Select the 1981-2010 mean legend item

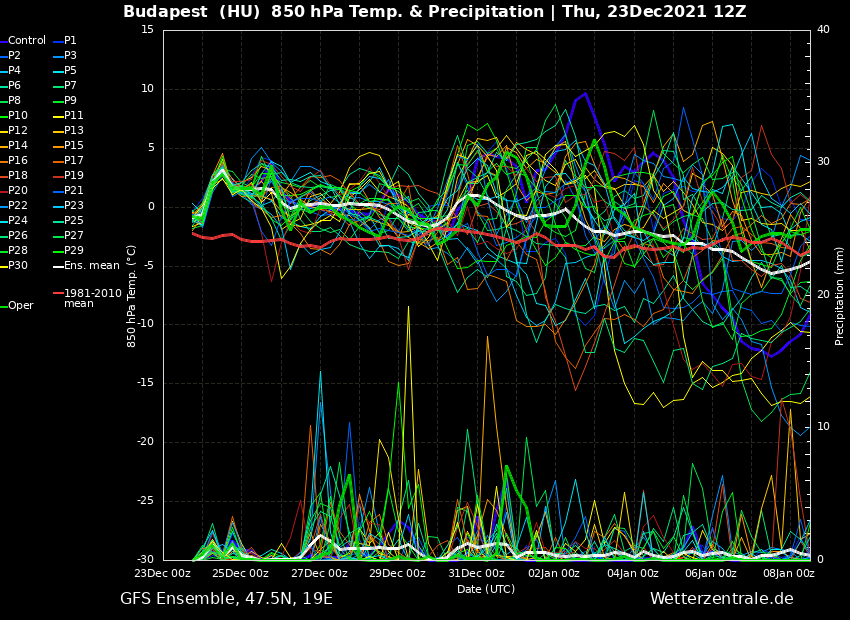tap(92, 298)
